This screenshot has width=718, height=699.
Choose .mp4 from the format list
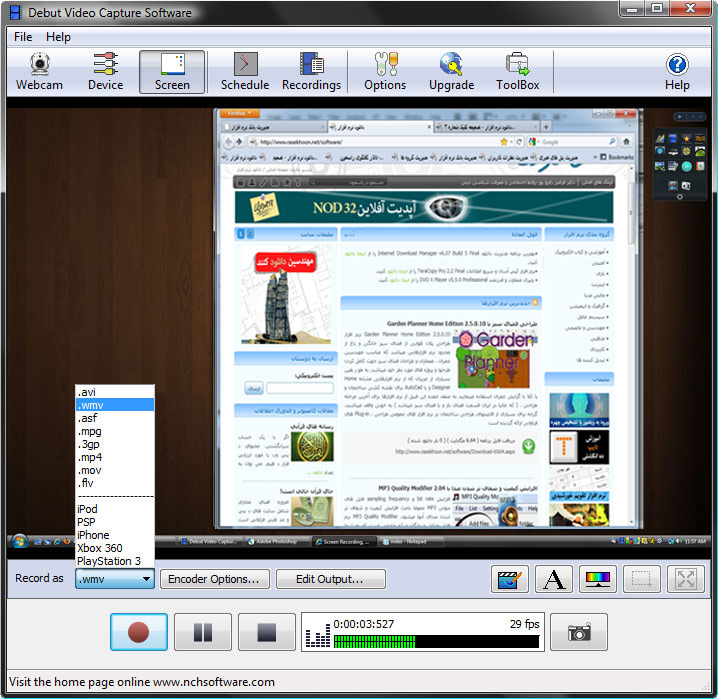click(90, 457)
